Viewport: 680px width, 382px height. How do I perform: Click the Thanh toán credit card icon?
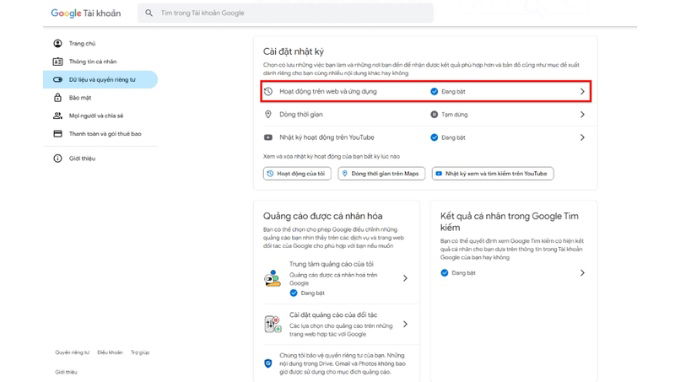click(x=58, y=134)
